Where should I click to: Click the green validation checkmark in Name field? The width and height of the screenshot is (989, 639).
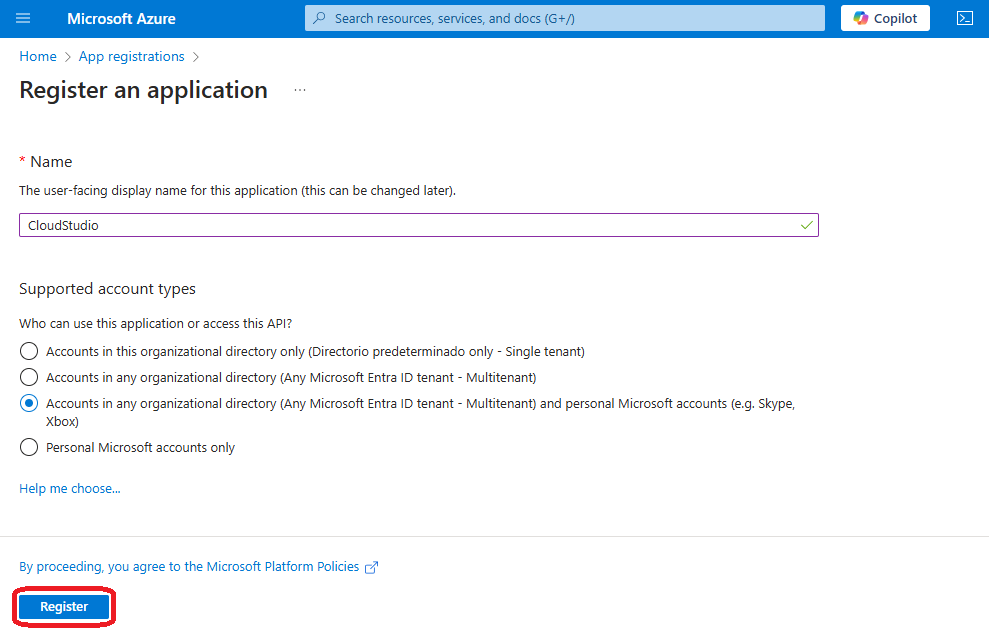coord(806,225)
